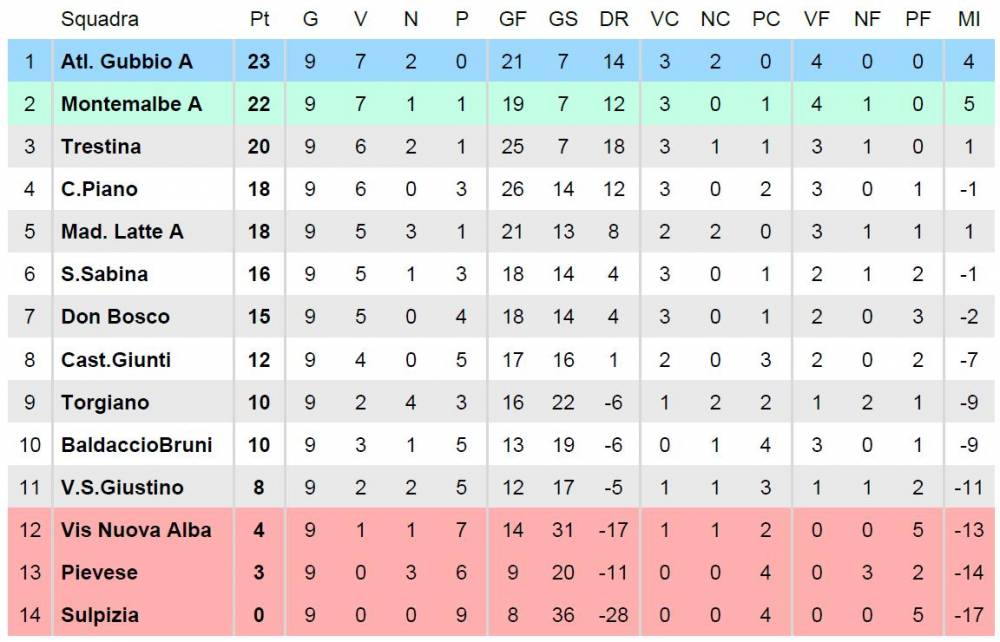
Task: Open the Don Bosco team row
Action: [x=501, y=317]
